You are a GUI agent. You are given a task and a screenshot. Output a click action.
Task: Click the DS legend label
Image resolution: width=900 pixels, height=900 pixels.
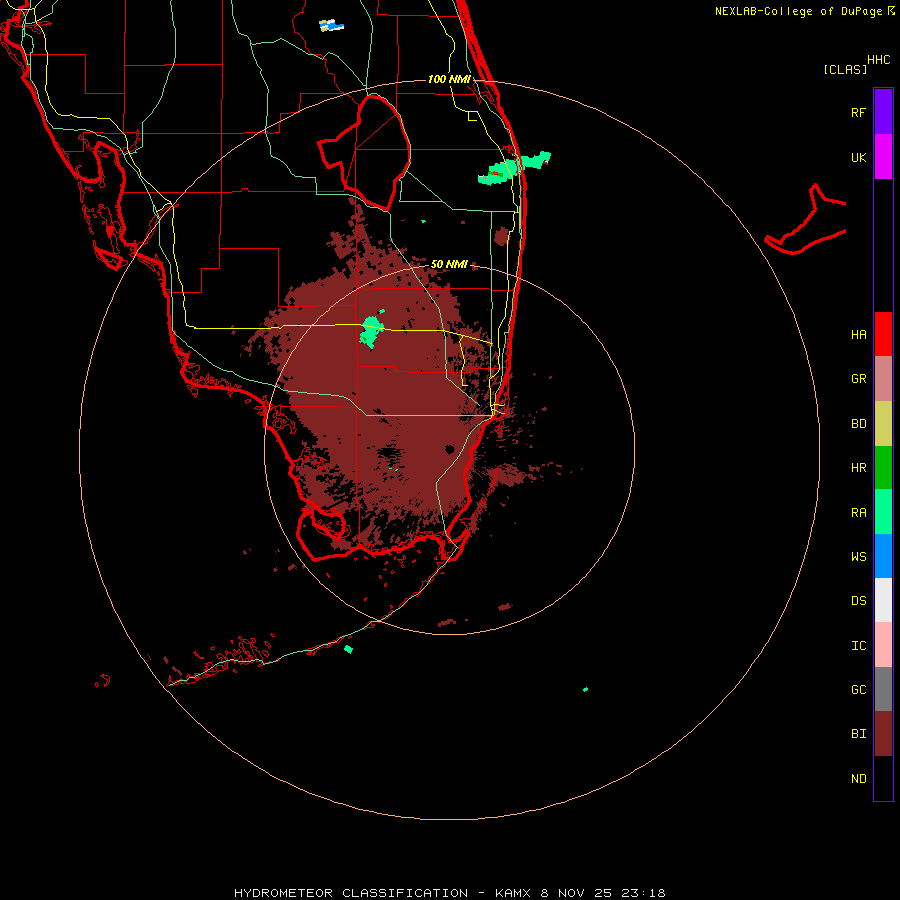(858, 601)
